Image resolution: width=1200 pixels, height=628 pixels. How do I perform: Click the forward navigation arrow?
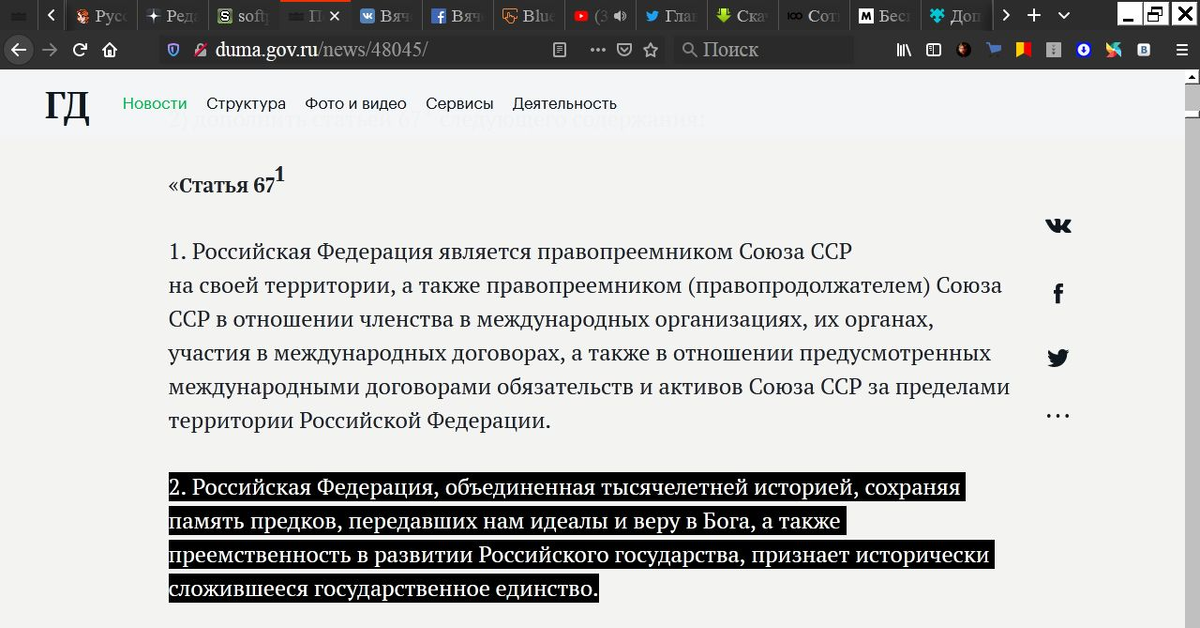49,49
